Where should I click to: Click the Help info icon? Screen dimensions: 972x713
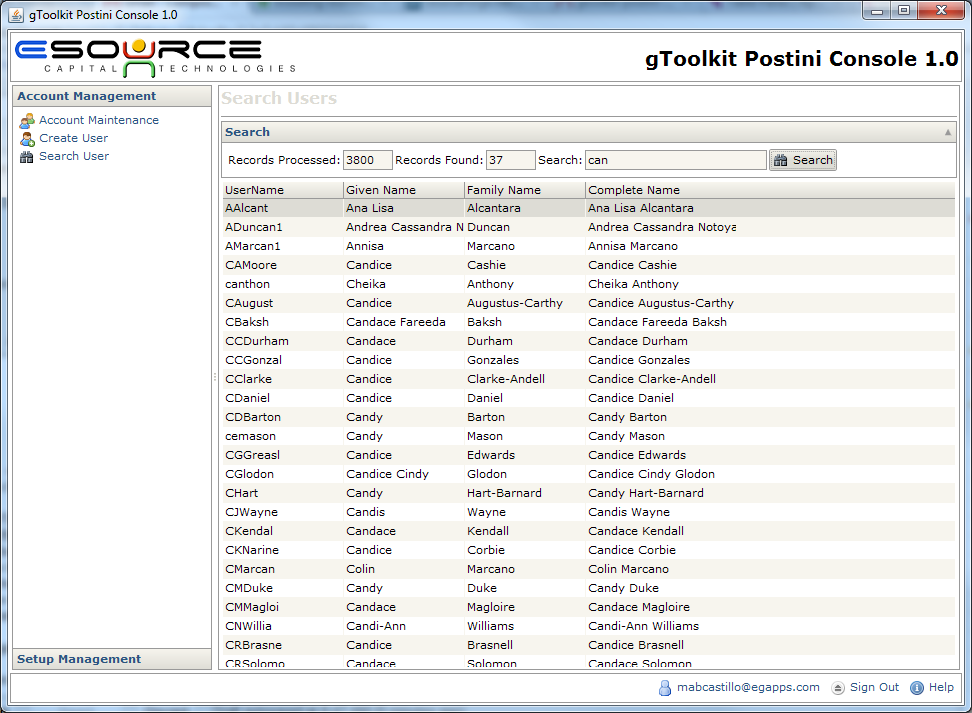tap(917, 688)
